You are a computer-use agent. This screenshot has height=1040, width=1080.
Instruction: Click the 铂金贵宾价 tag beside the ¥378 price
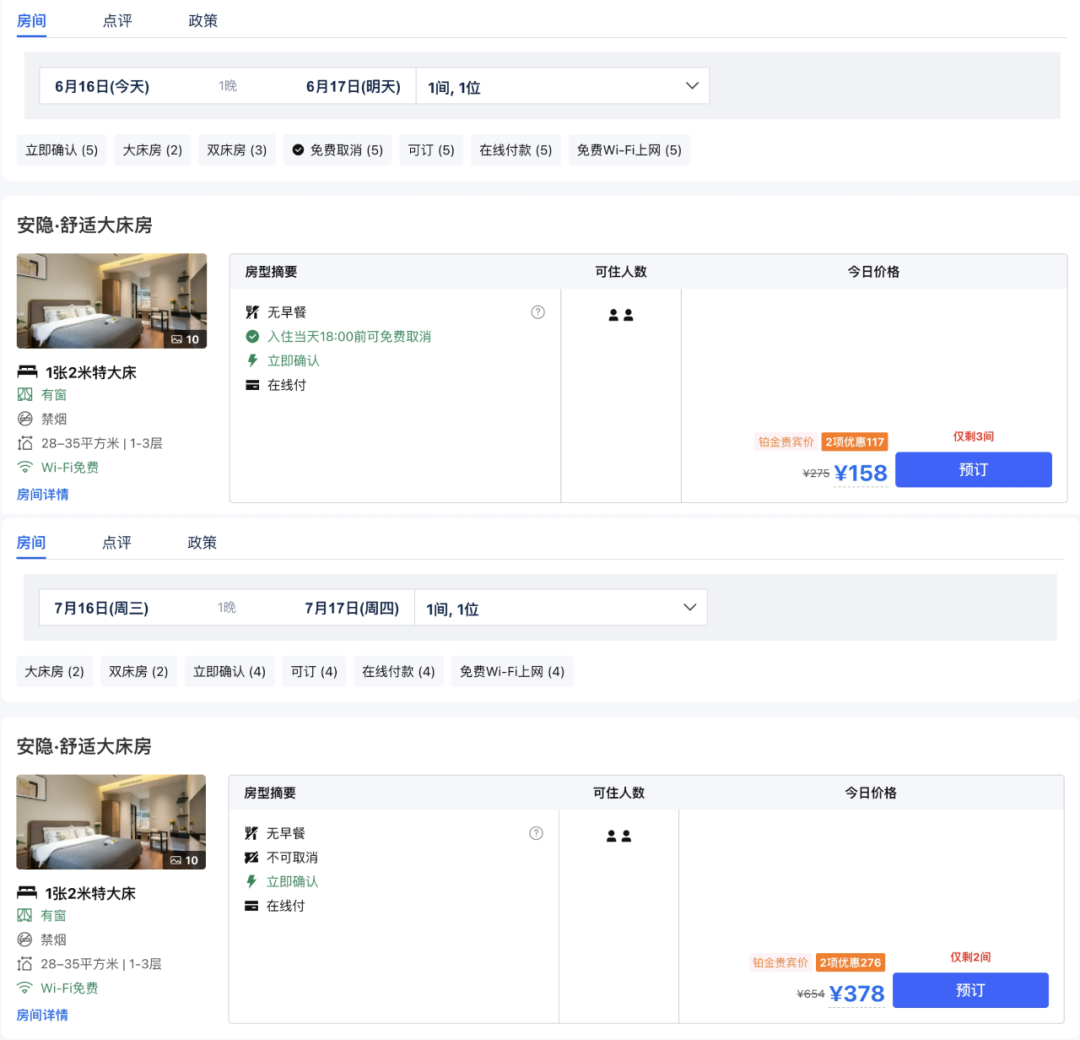coord(781,963)
